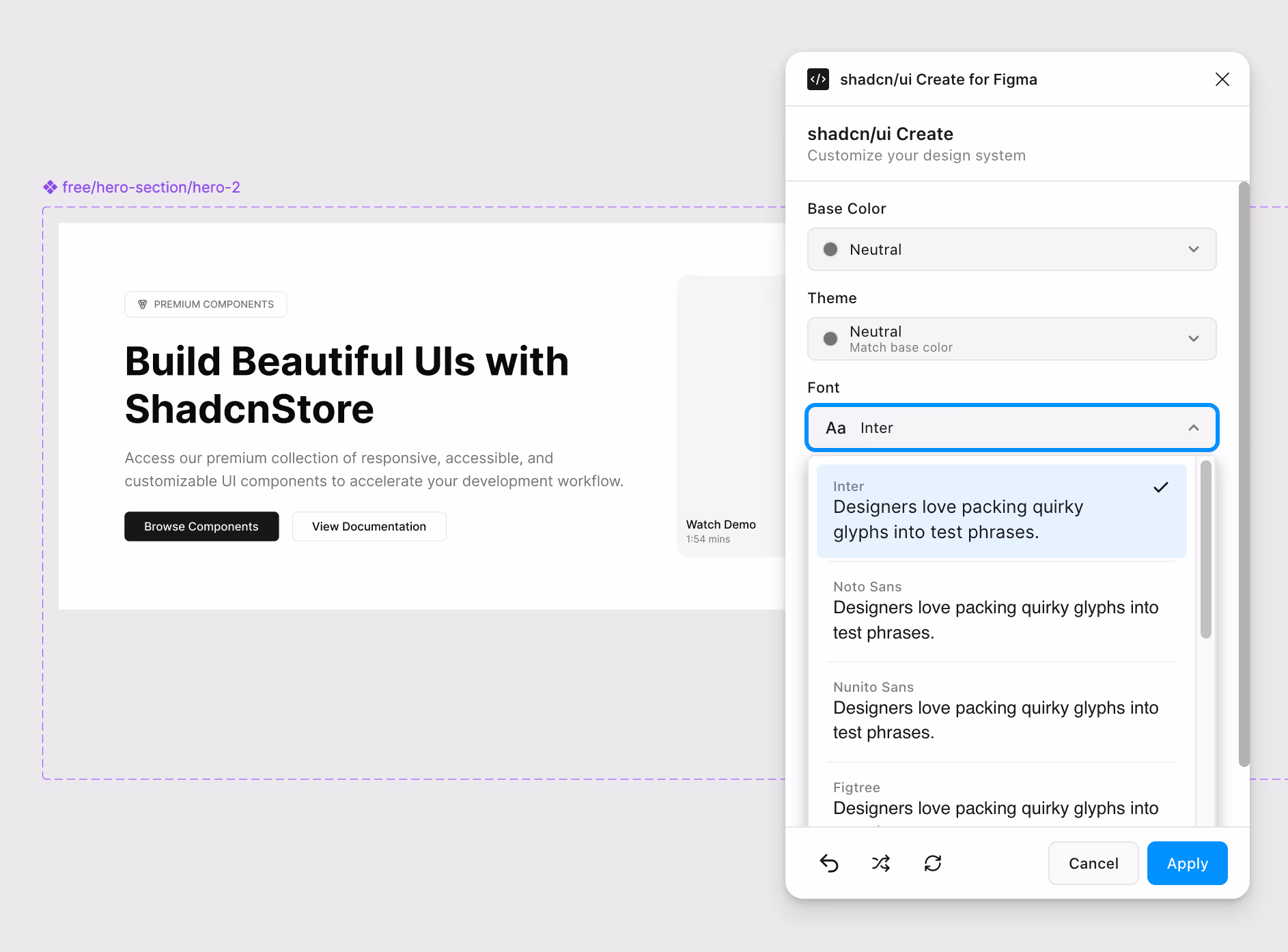Collapse the Font dropdown showing Inter
The height and width of the screenshot is (952, 1288).
coord(1012,428)
